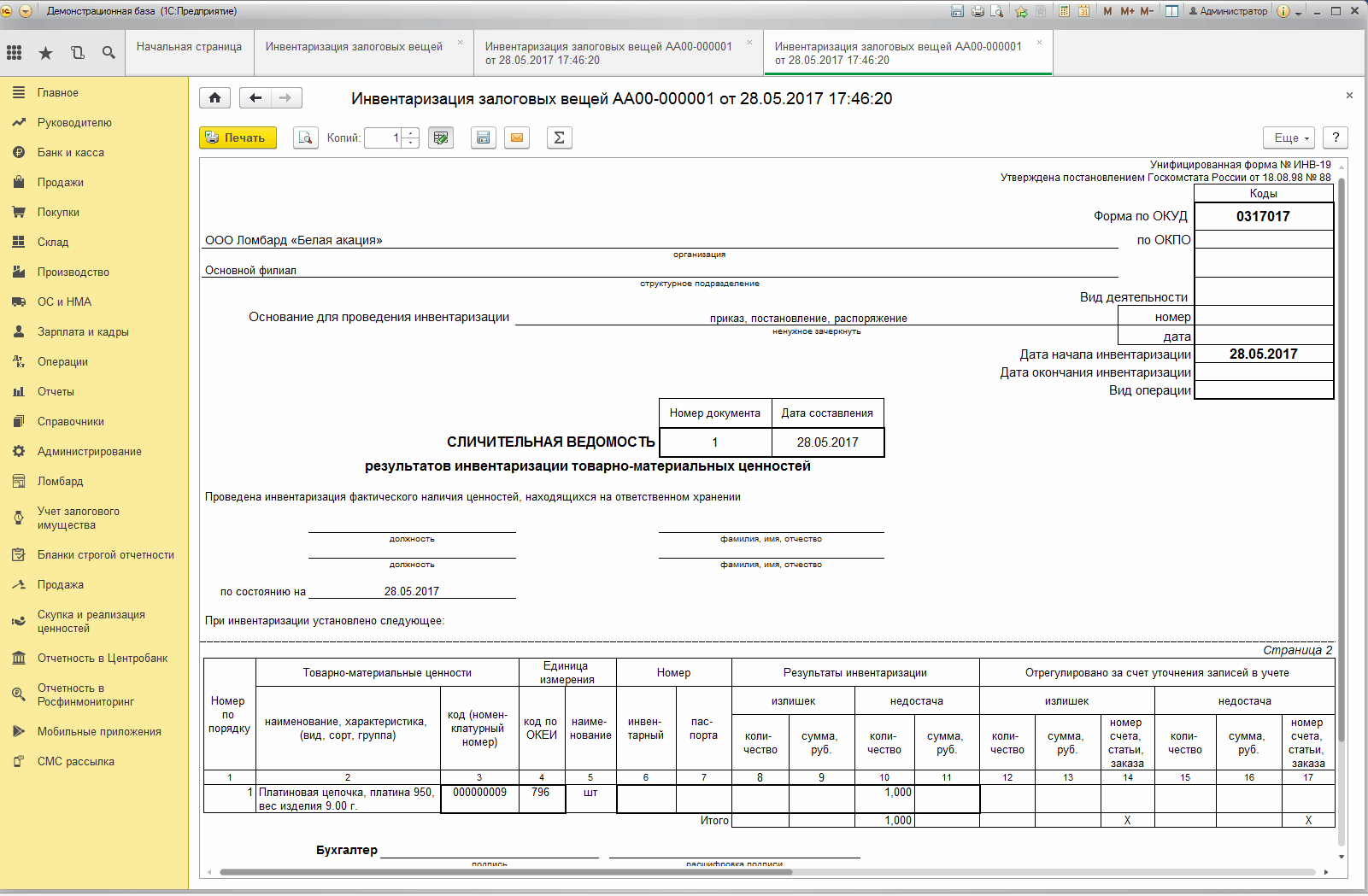
Task: Open Администрирование section
Action: pyautogui.click(x=94, y=451)
